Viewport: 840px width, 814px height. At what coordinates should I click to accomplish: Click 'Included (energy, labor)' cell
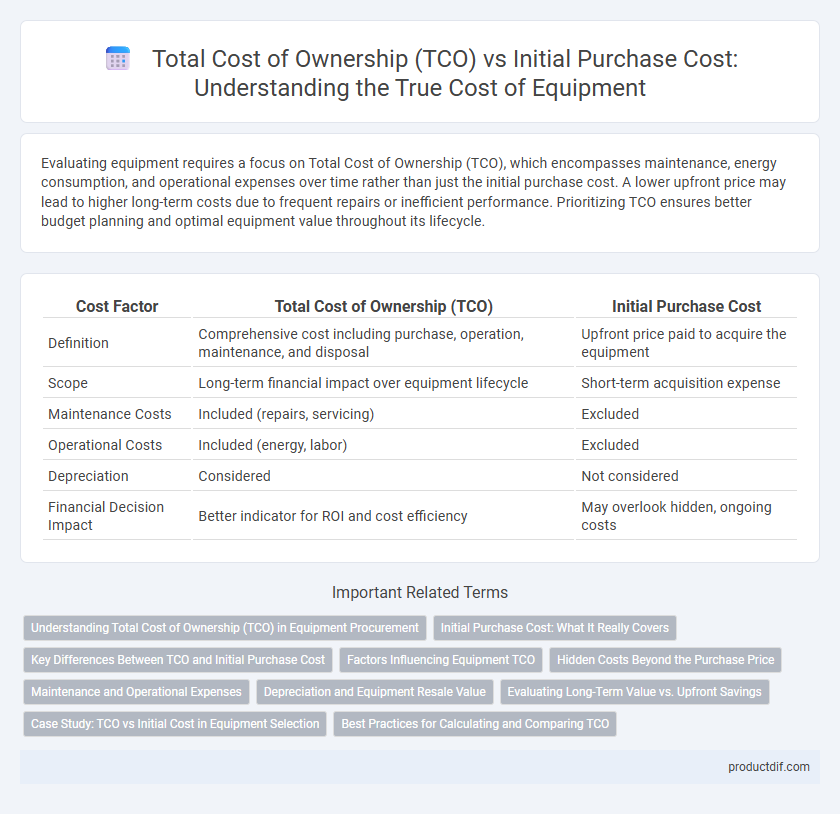(384, 445)
